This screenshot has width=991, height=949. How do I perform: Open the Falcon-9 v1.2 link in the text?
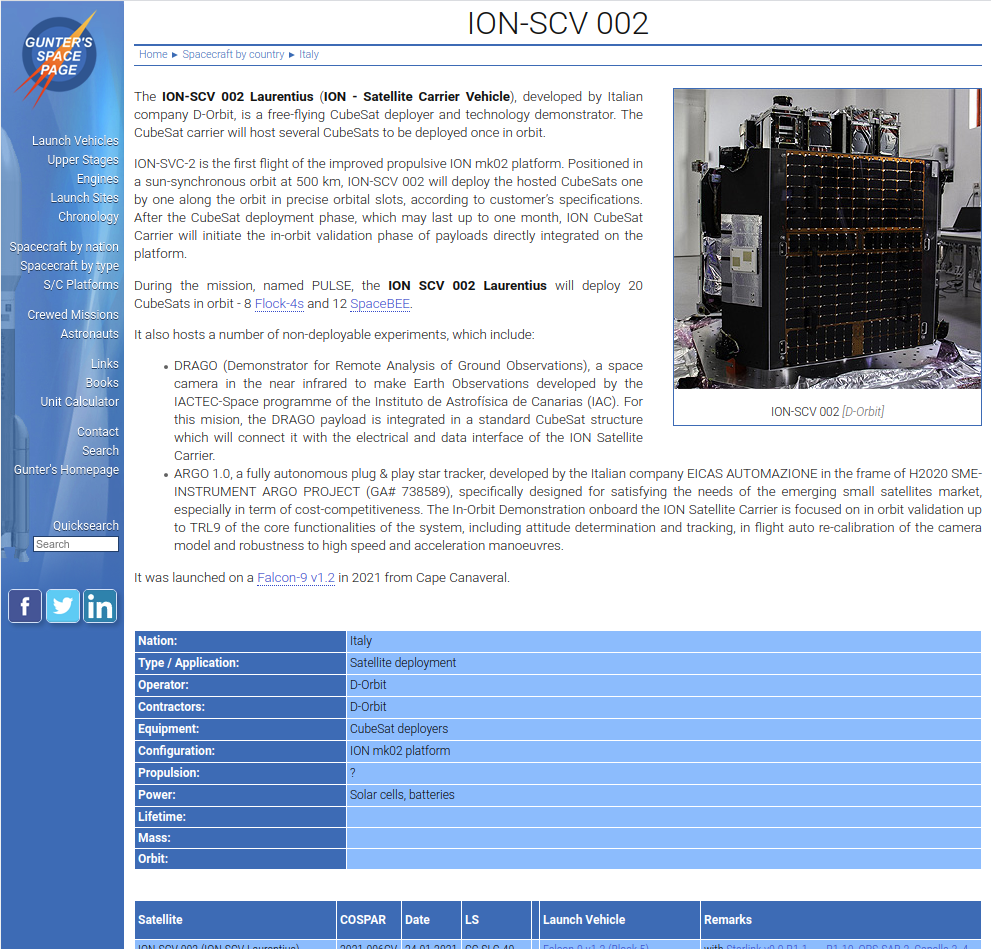point(296,577)
